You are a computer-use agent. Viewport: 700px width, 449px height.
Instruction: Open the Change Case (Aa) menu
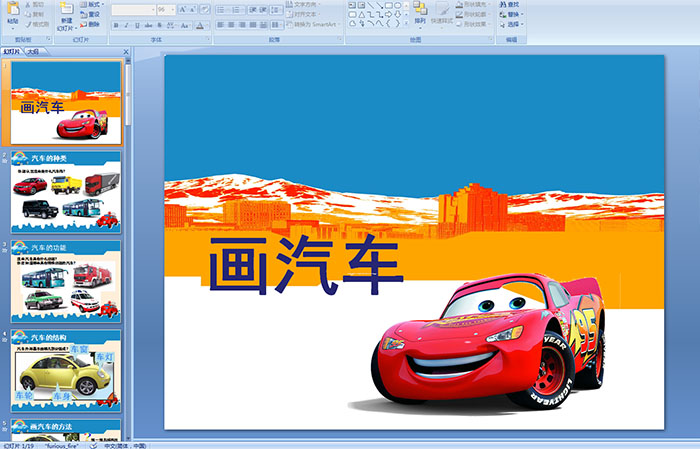point(185,25)
